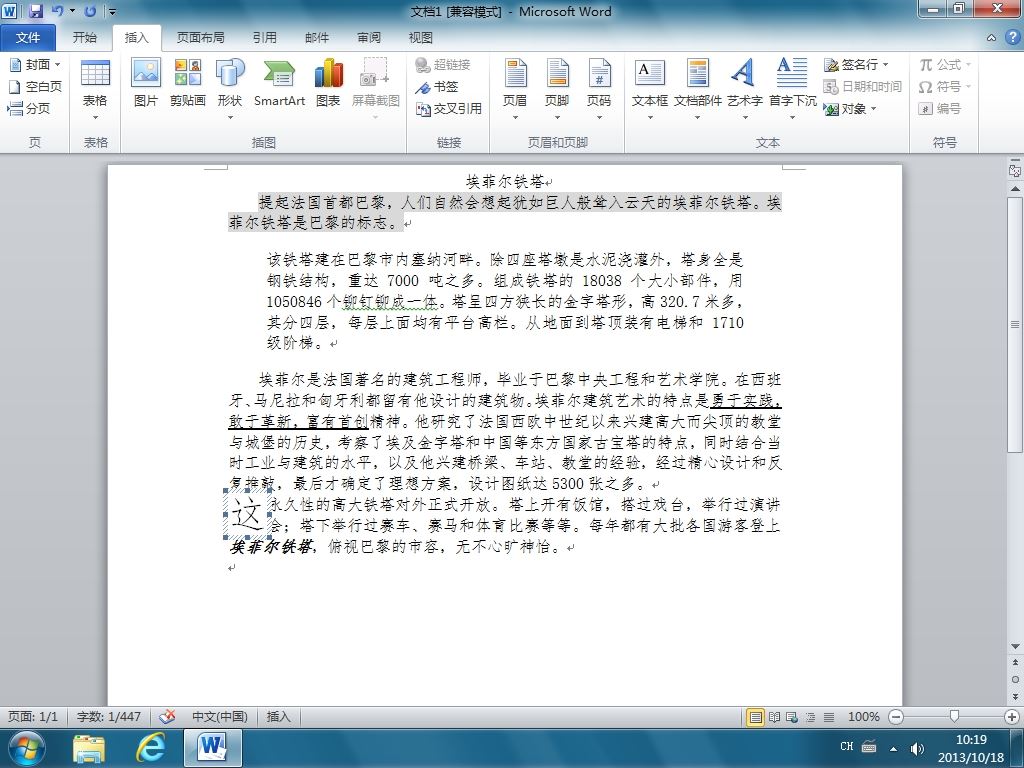Switch to Outline view
The height and width of the screenshot is (768, 1024).
tap(810, 717)
